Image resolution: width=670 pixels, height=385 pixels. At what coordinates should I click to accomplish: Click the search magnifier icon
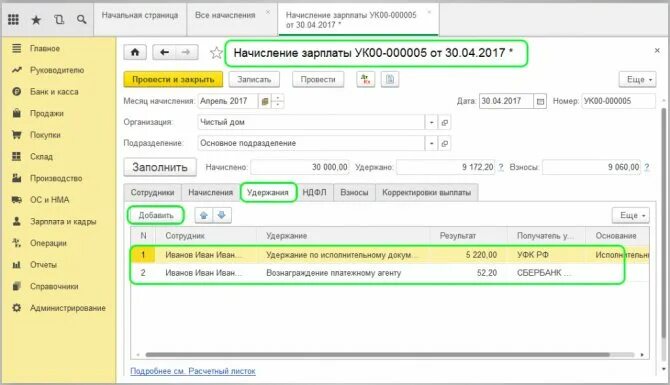coord(82,20)
